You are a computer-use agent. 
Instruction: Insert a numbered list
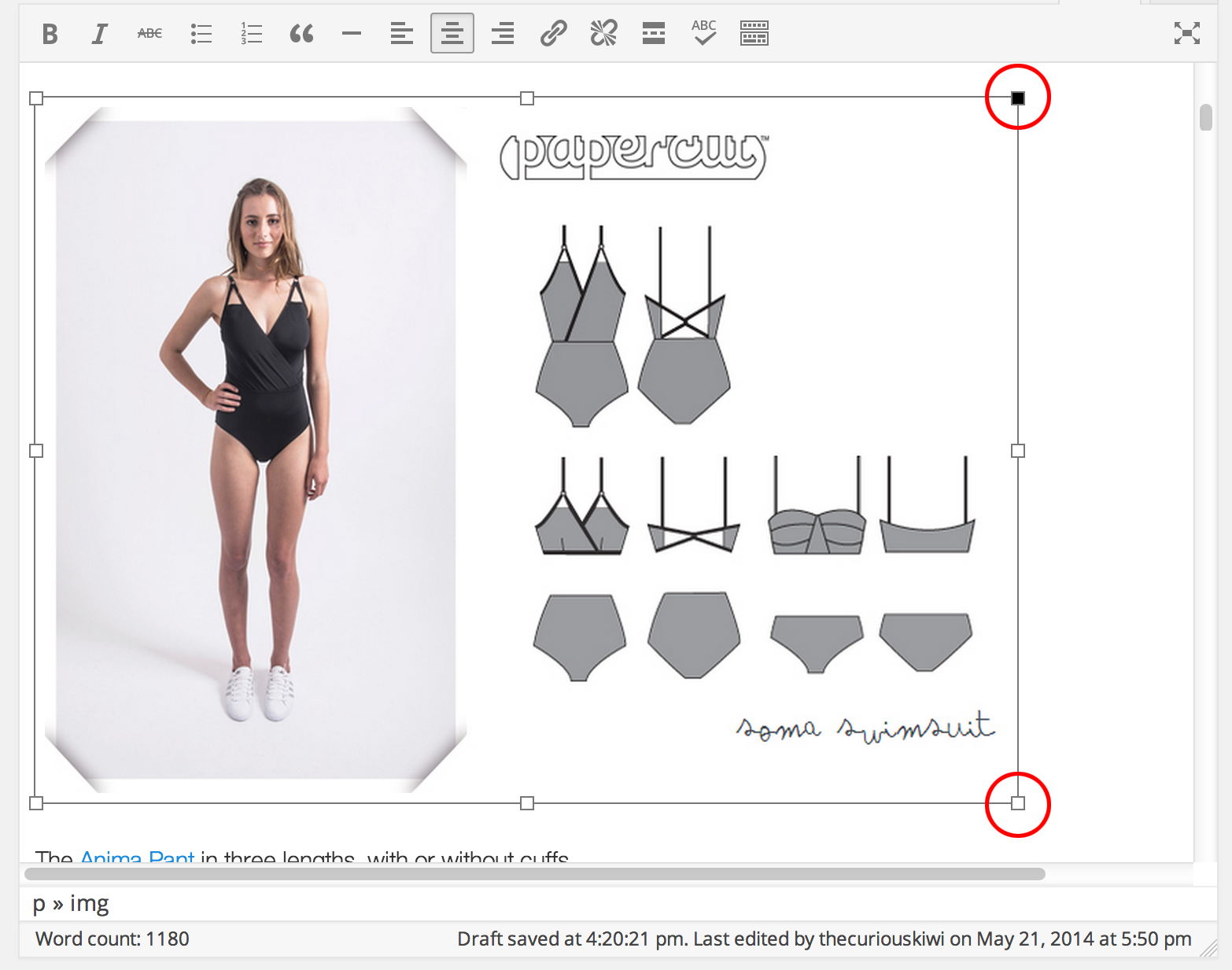coord(251,34)
